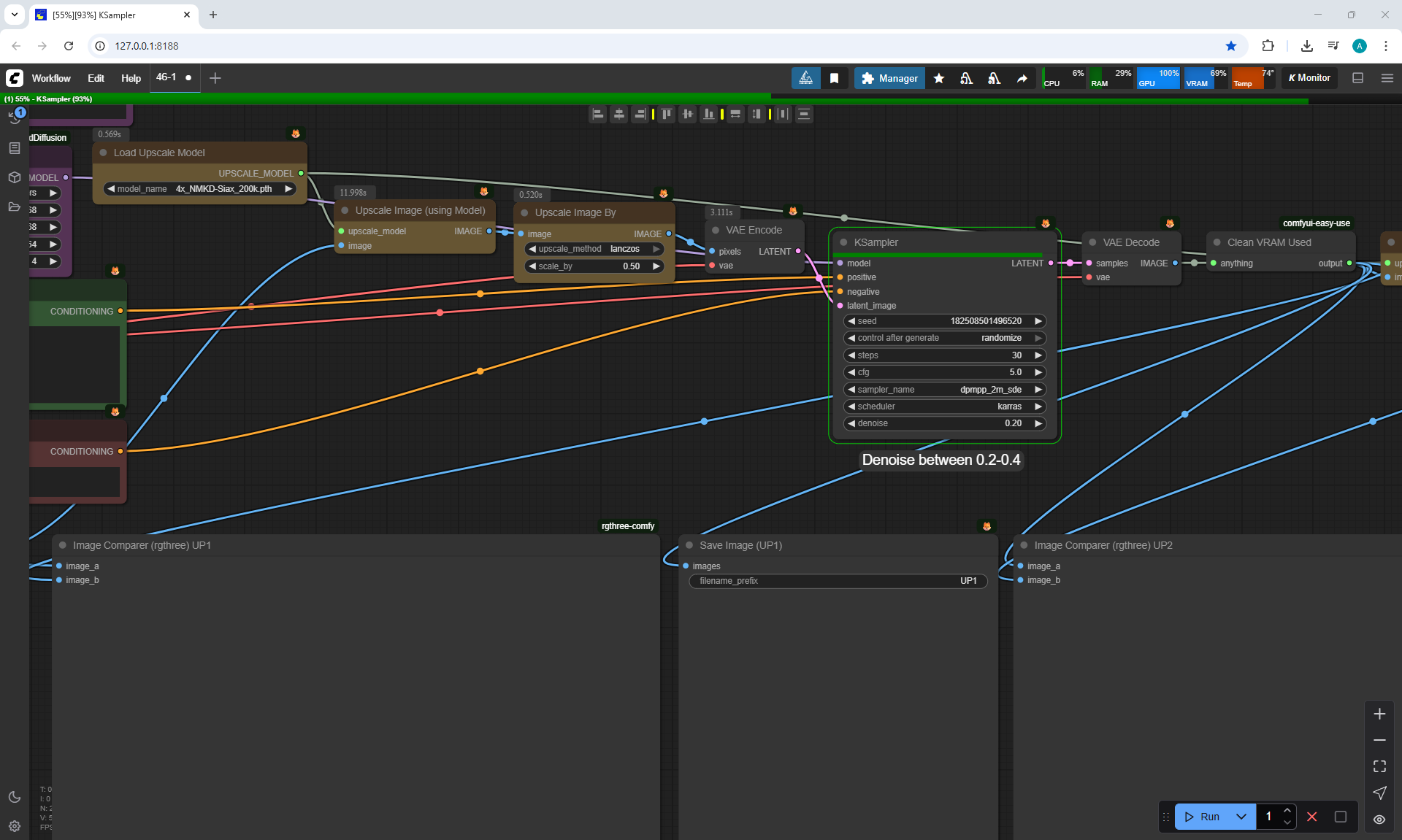The height and width of the screenshot is (840, 1402).
Task: Toggle dark theme moon icon
Action: (x=14, y=797)
